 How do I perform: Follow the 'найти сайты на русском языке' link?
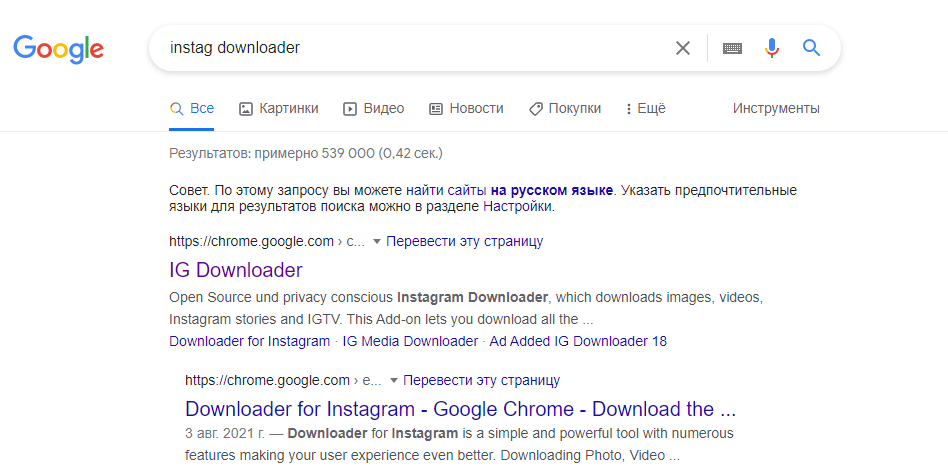(x=510, y=191)
